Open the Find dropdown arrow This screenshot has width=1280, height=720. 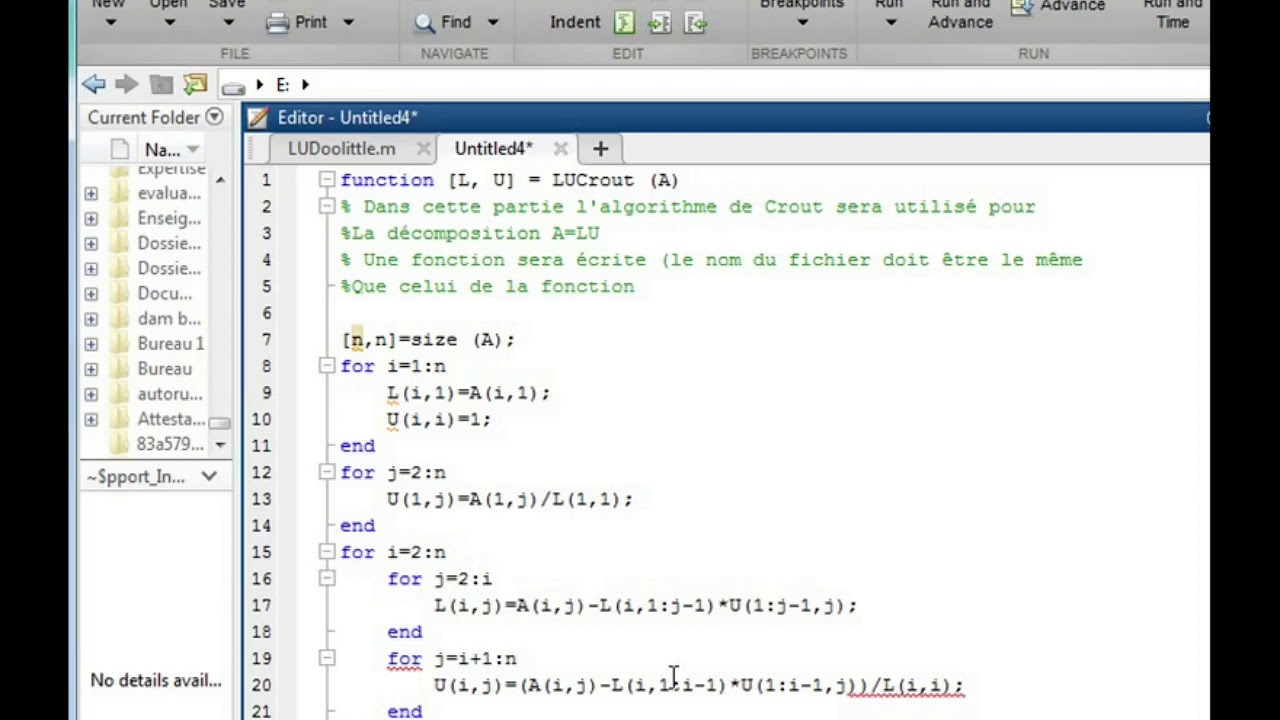(x=492, y=22)
